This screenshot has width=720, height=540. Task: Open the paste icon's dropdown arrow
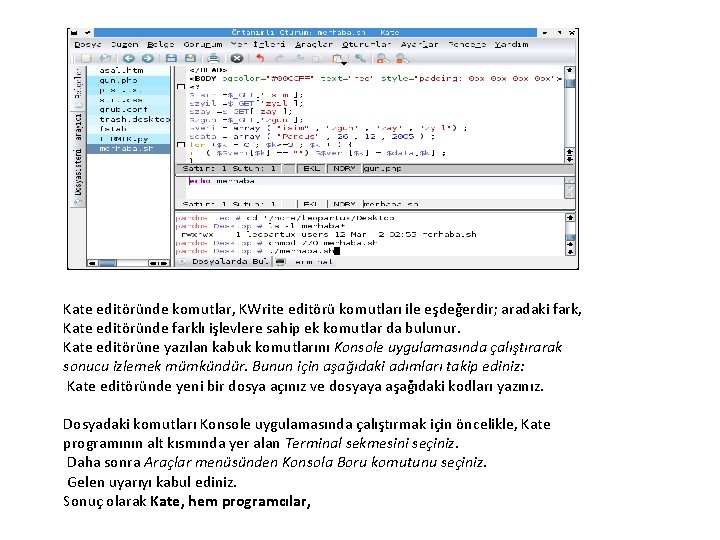pos(344,62)
